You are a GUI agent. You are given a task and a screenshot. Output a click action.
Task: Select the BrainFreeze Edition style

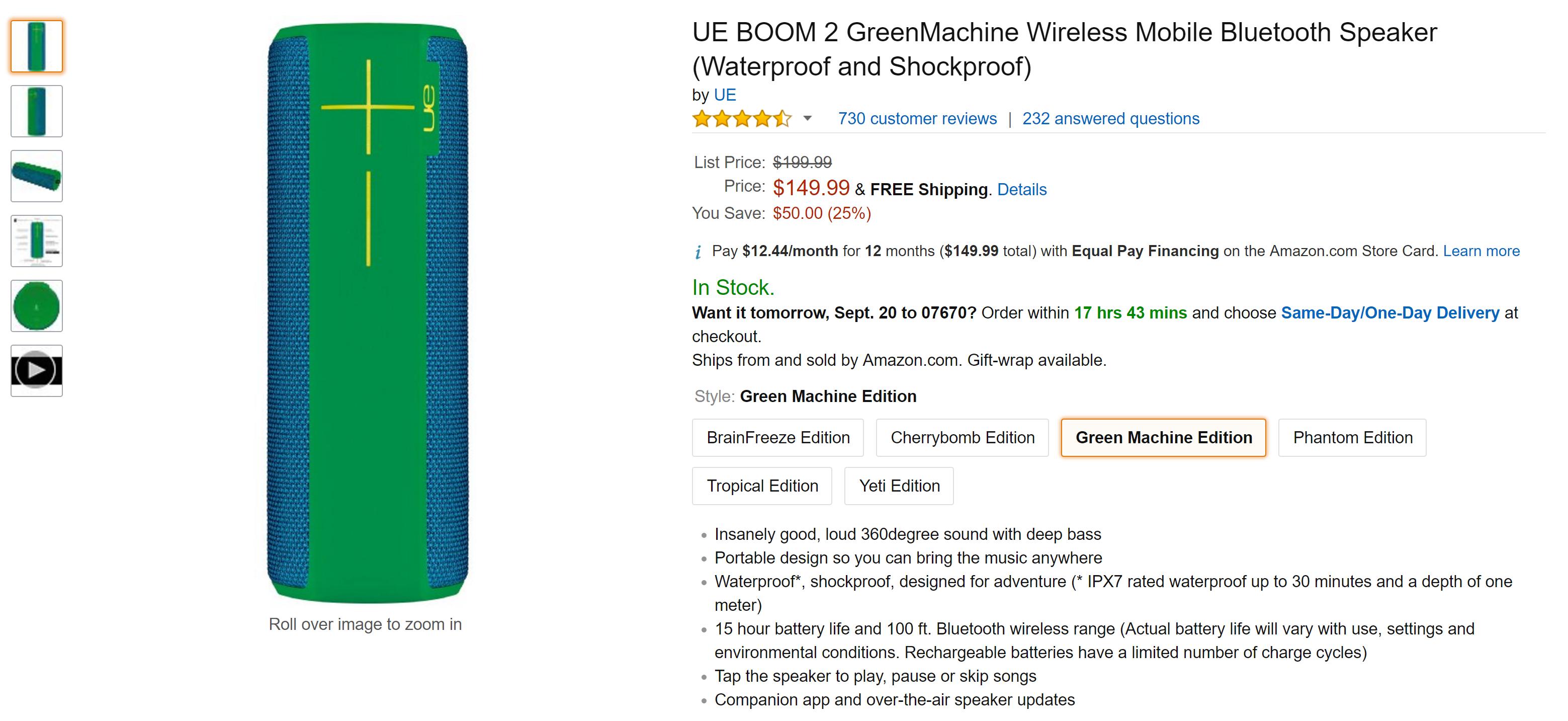(x=777, y=437)
